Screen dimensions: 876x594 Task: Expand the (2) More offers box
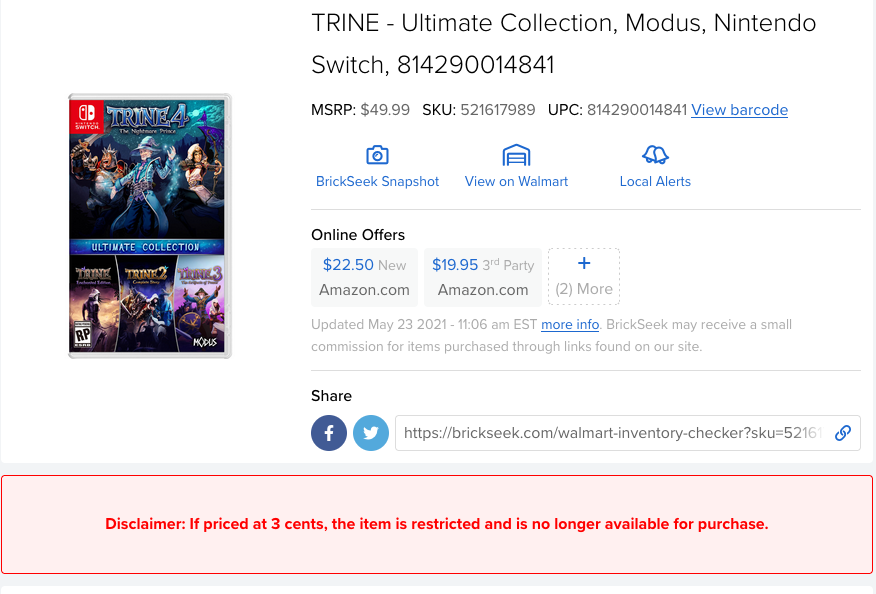(x=584, y=277)
